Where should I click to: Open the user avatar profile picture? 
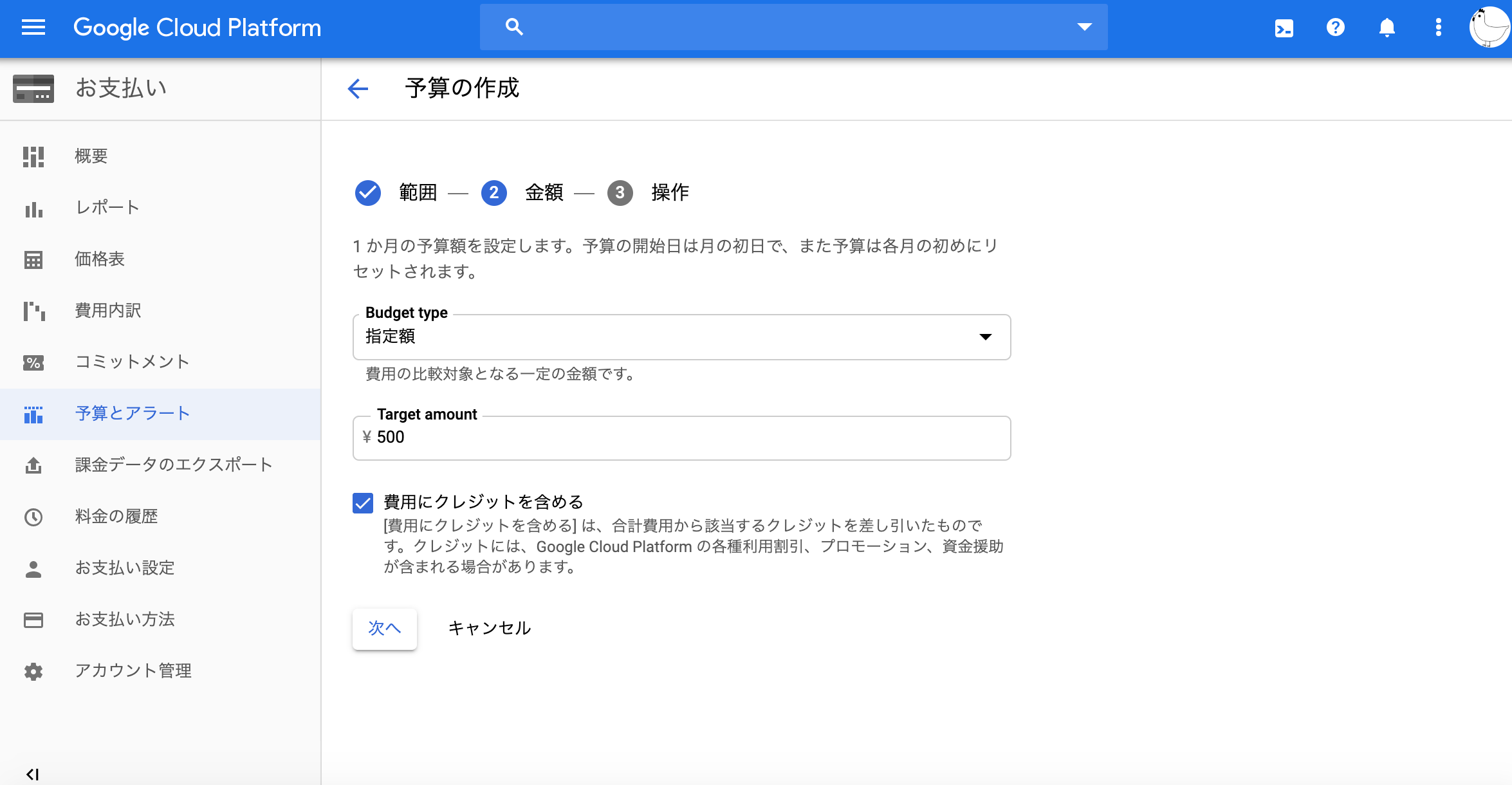coord(1488,28)
